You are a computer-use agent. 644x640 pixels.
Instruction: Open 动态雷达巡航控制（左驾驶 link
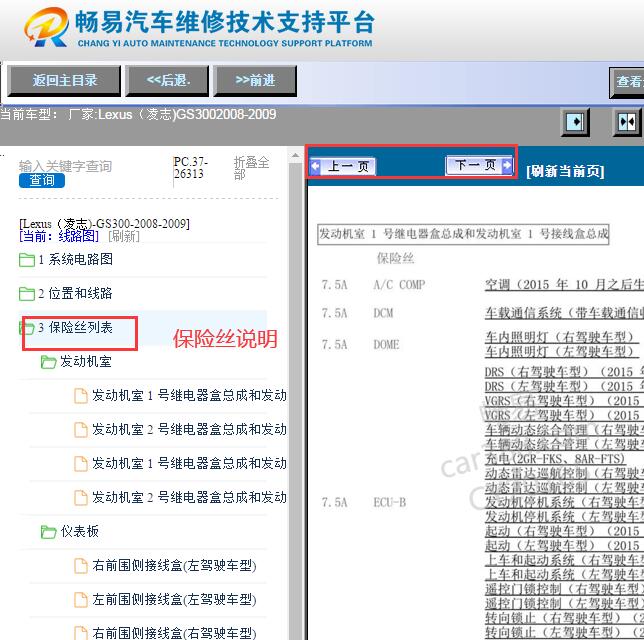click(x=564, y=487)
